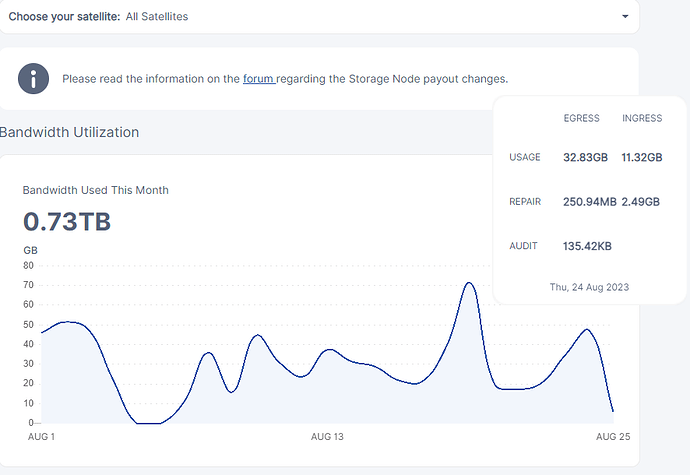690x475 pixels.
Task: Click the 0.73TB bandwidth total
Action: (67, 222)
